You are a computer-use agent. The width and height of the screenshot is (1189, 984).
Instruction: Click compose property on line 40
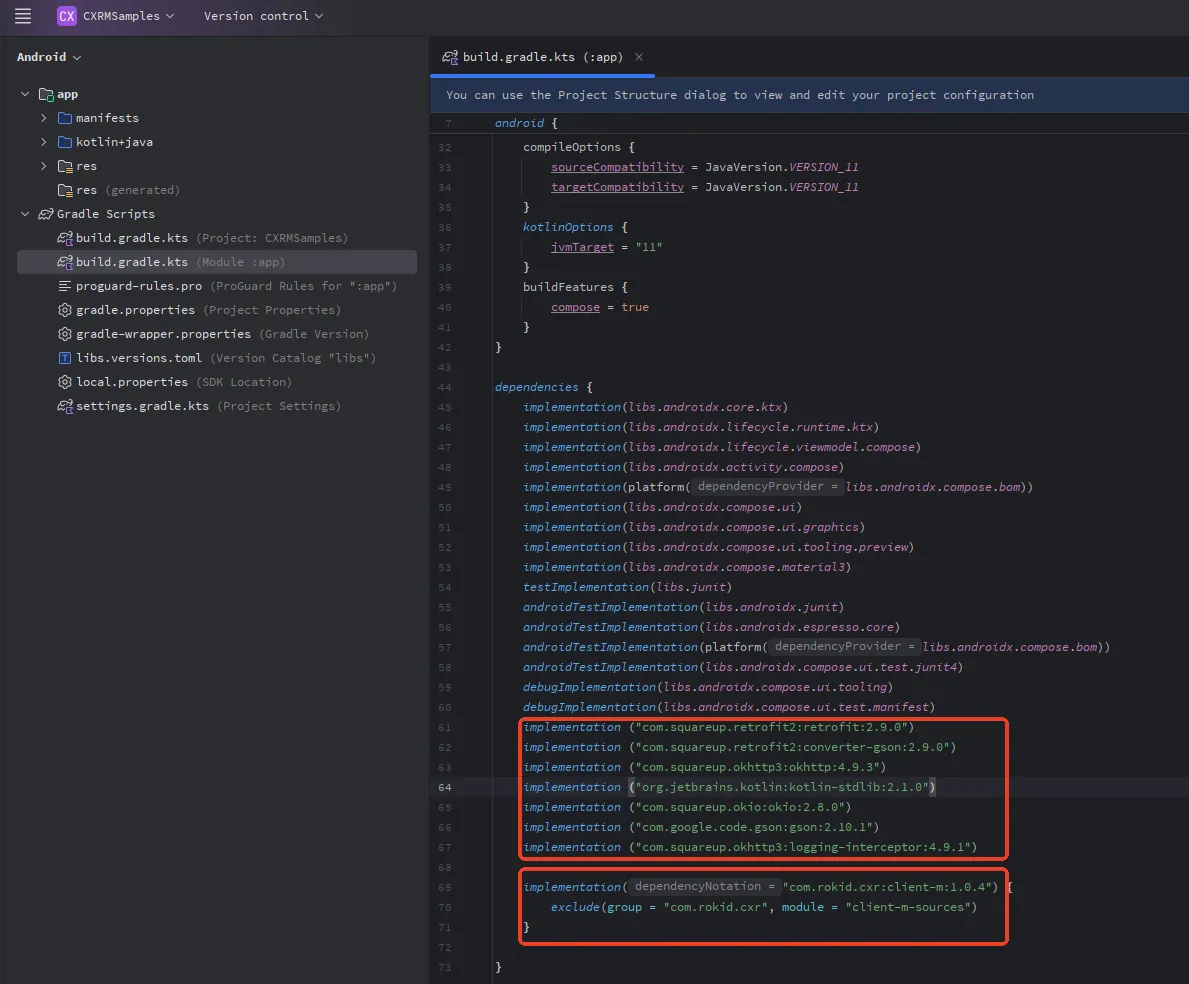[576, 307]
